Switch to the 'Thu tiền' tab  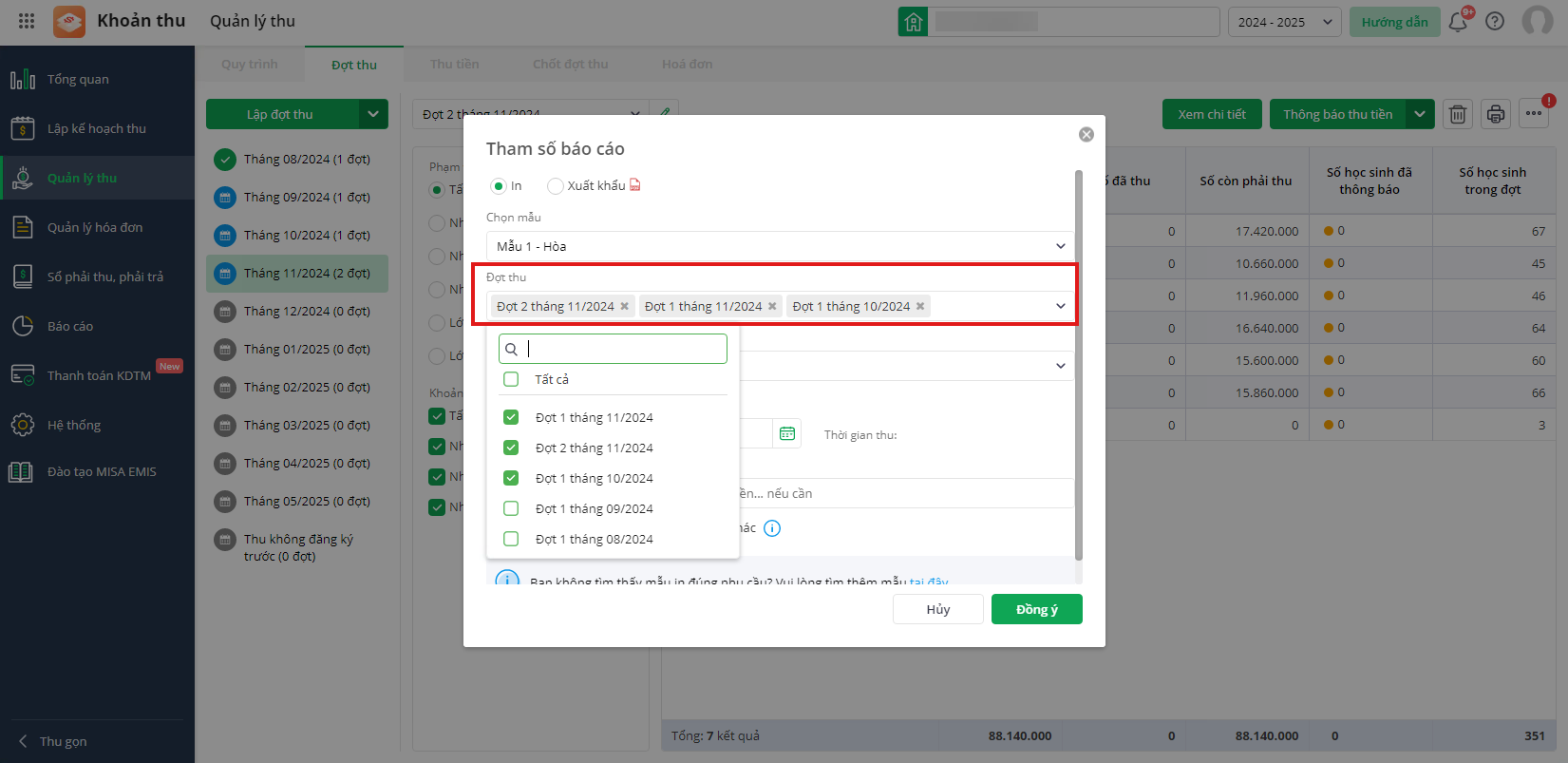(x=454, y=65)
